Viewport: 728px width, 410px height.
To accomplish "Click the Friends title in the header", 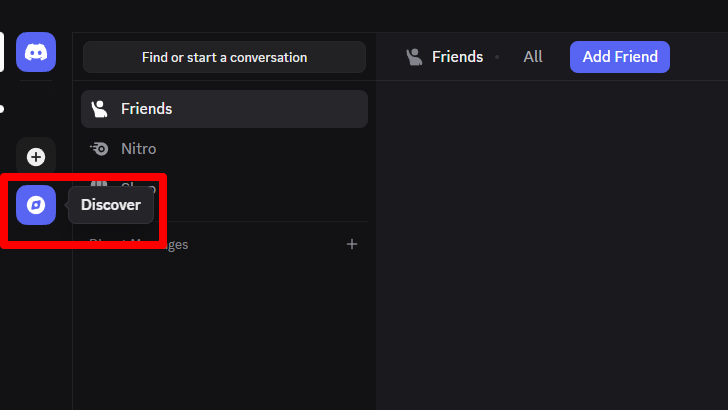I will click(x=457, y=57).
